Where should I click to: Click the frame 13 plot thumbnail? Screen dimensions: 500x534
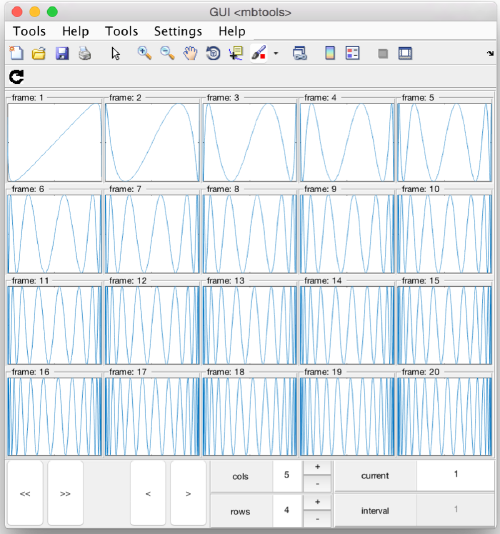pos(250,325)
